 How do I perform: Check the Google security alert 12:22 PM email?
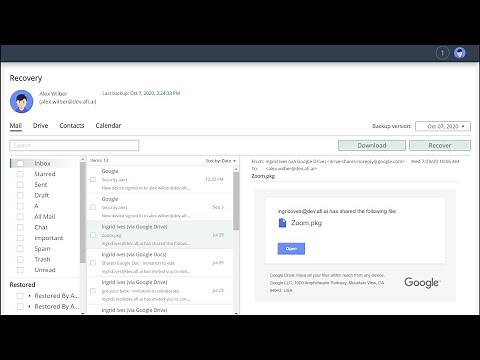(93, 179)
